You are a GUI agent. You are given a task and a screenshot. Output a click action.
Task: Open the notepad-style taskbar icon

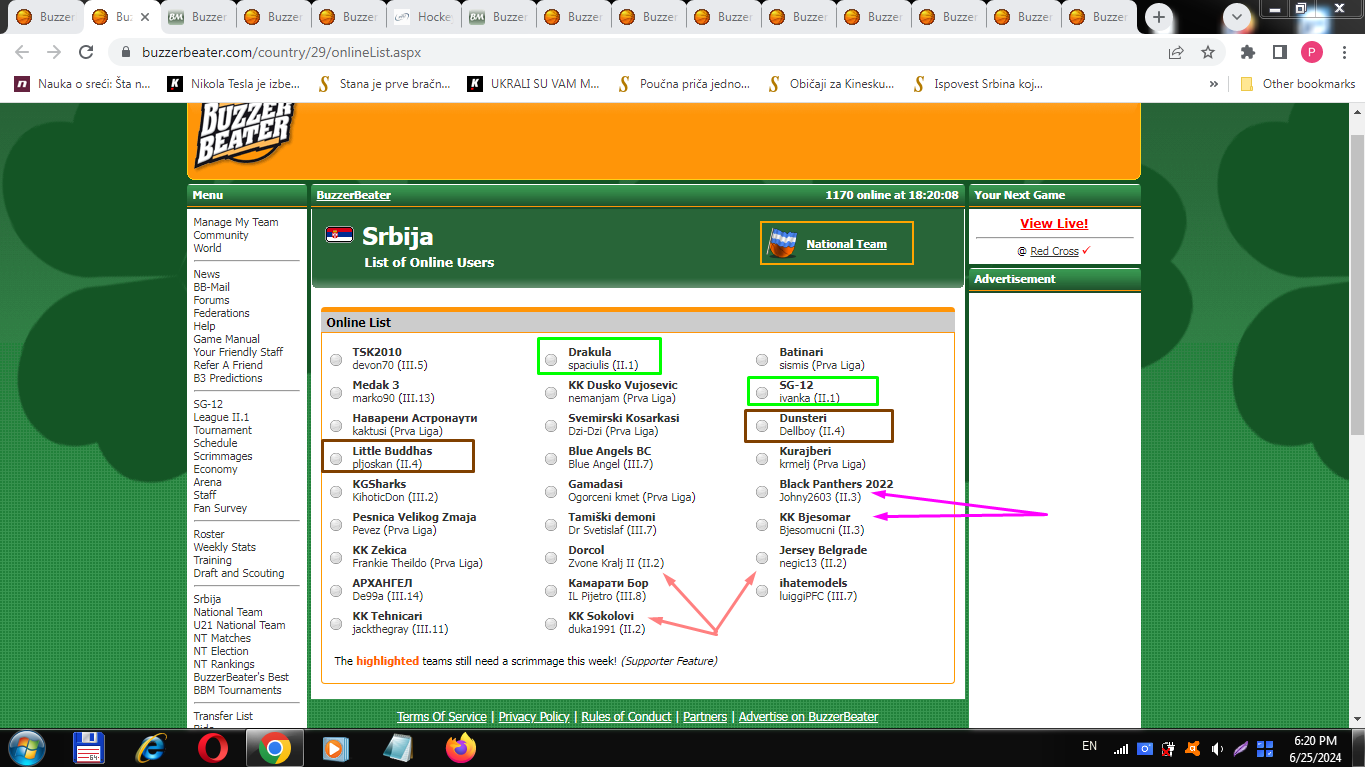(x=398, y=747)
